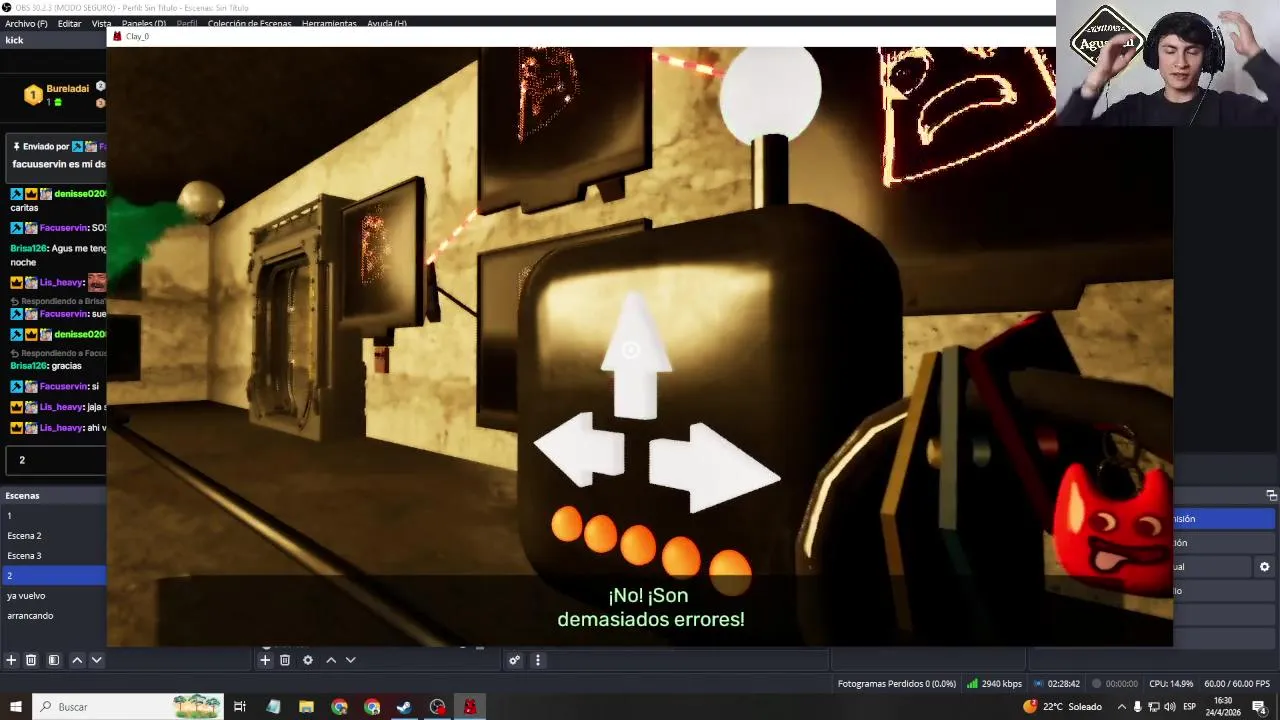Click the streaming timer 02:28:42

pyautogui.click(x=1056, y=684)
